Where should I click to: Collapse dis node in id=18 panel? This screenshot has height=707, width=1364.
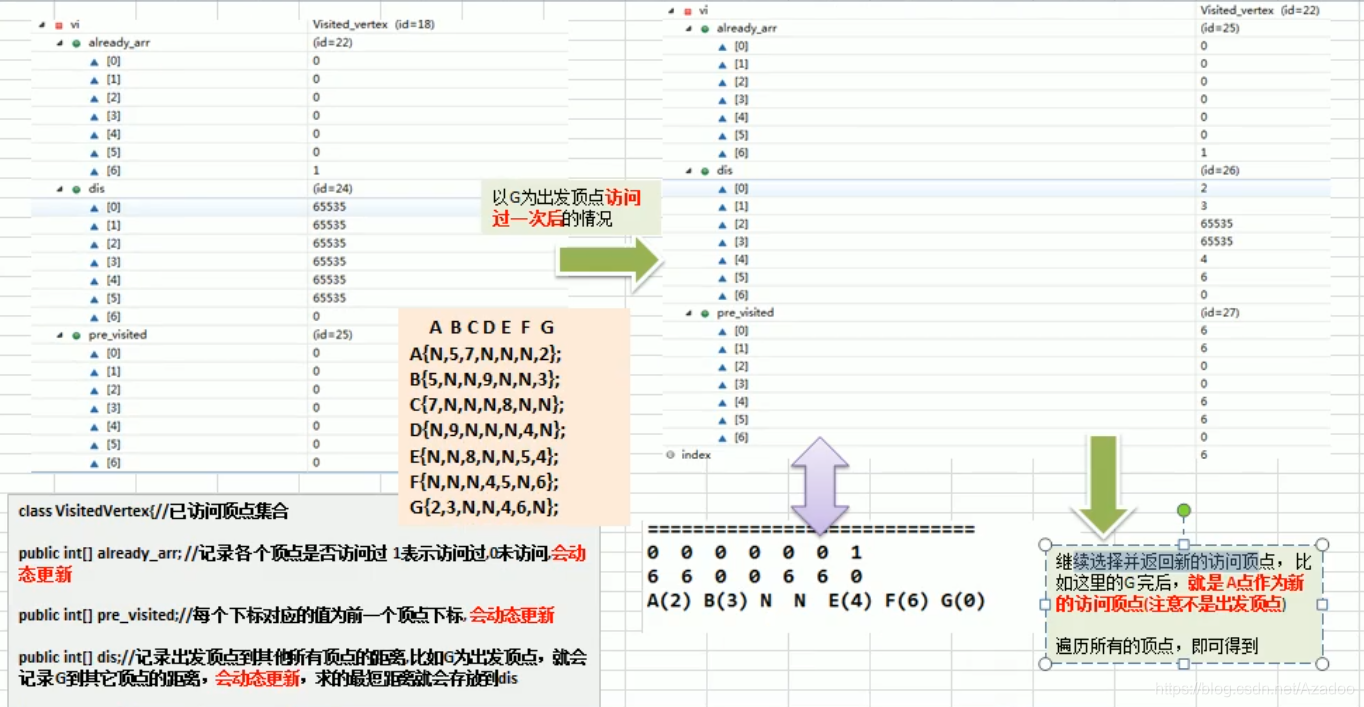click(60, 188)
